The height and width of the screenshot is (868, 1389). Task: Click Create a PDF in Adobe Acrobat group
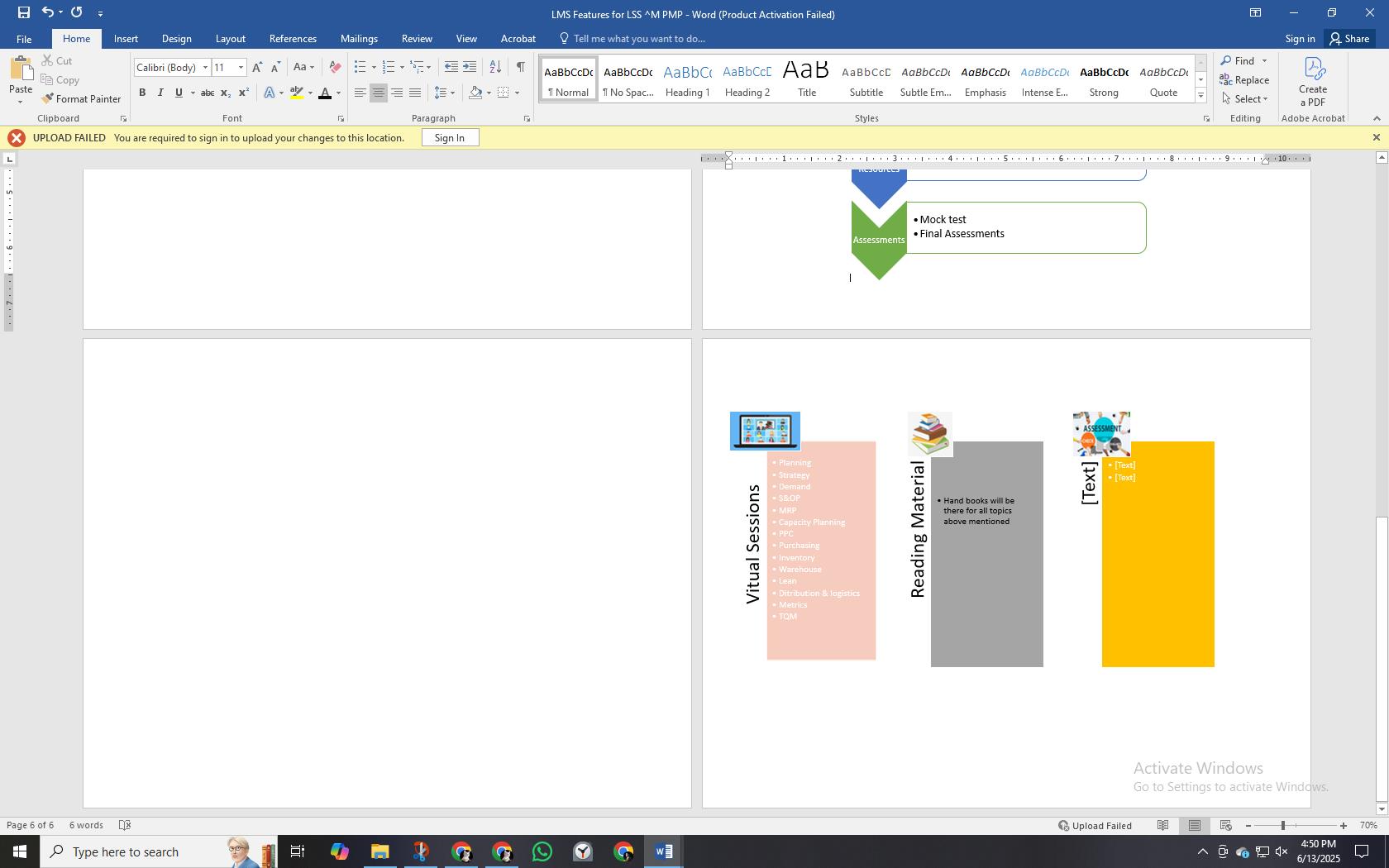1313,82
